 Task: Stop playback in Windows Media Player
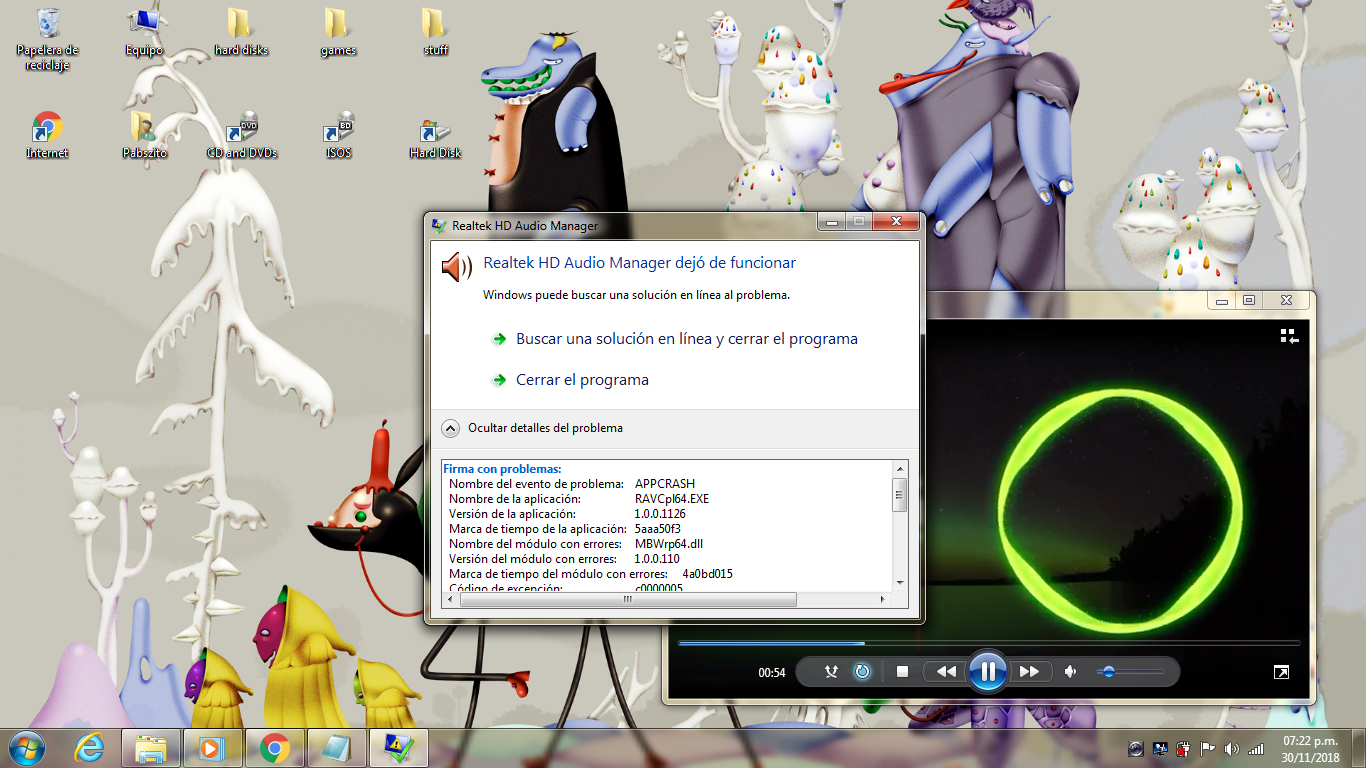coord(902,672)
